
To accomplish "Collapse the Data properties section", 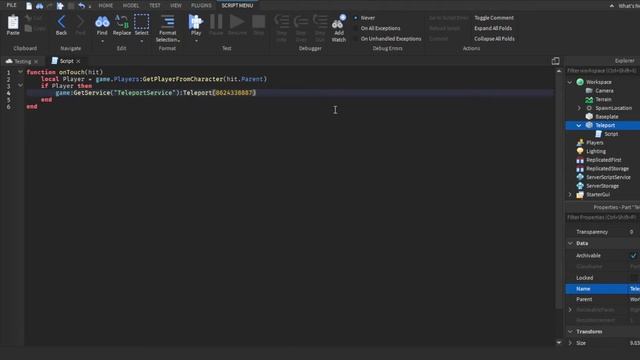I will tap(570, 243).
